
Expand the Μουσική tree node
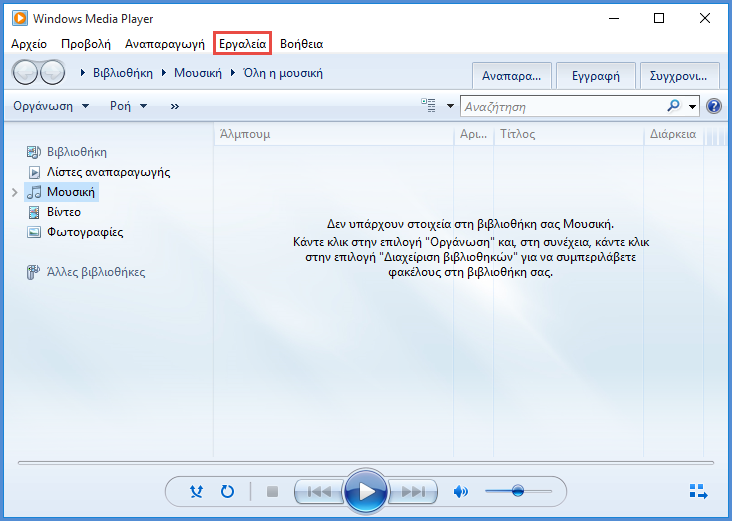click(x=14, y=192)
